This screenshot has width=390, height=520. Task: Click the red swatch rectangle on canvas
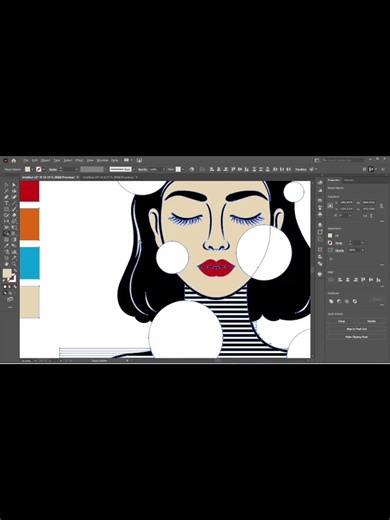point(30,191)
